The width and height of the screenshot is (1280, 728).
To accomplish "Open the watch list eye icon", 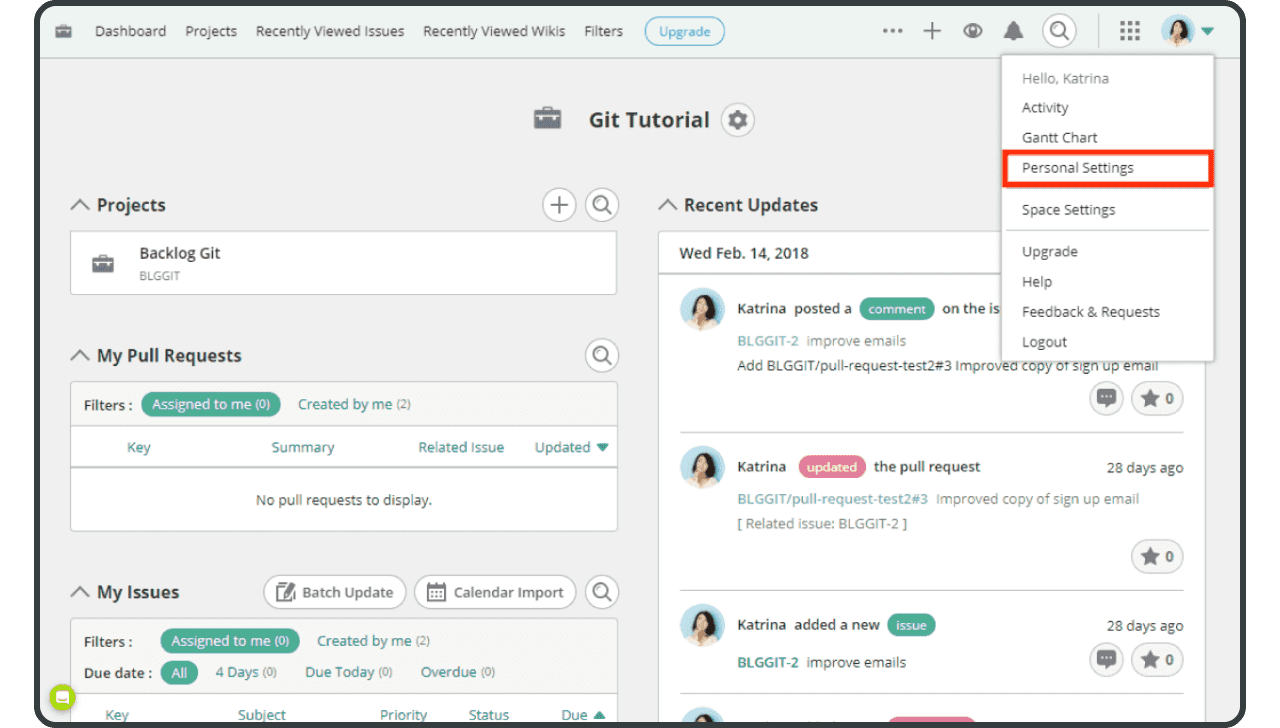I will point(972,31).
